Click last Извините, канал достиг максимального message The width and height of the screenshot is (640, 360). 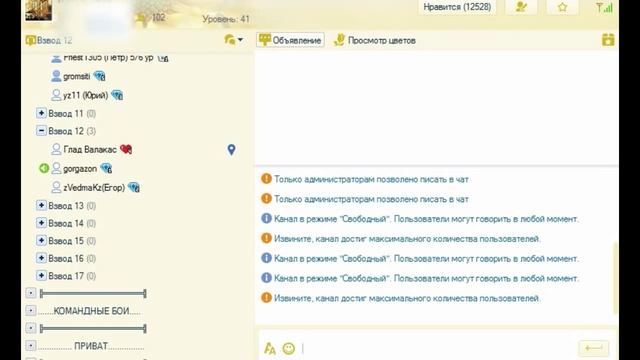[407, 298]
